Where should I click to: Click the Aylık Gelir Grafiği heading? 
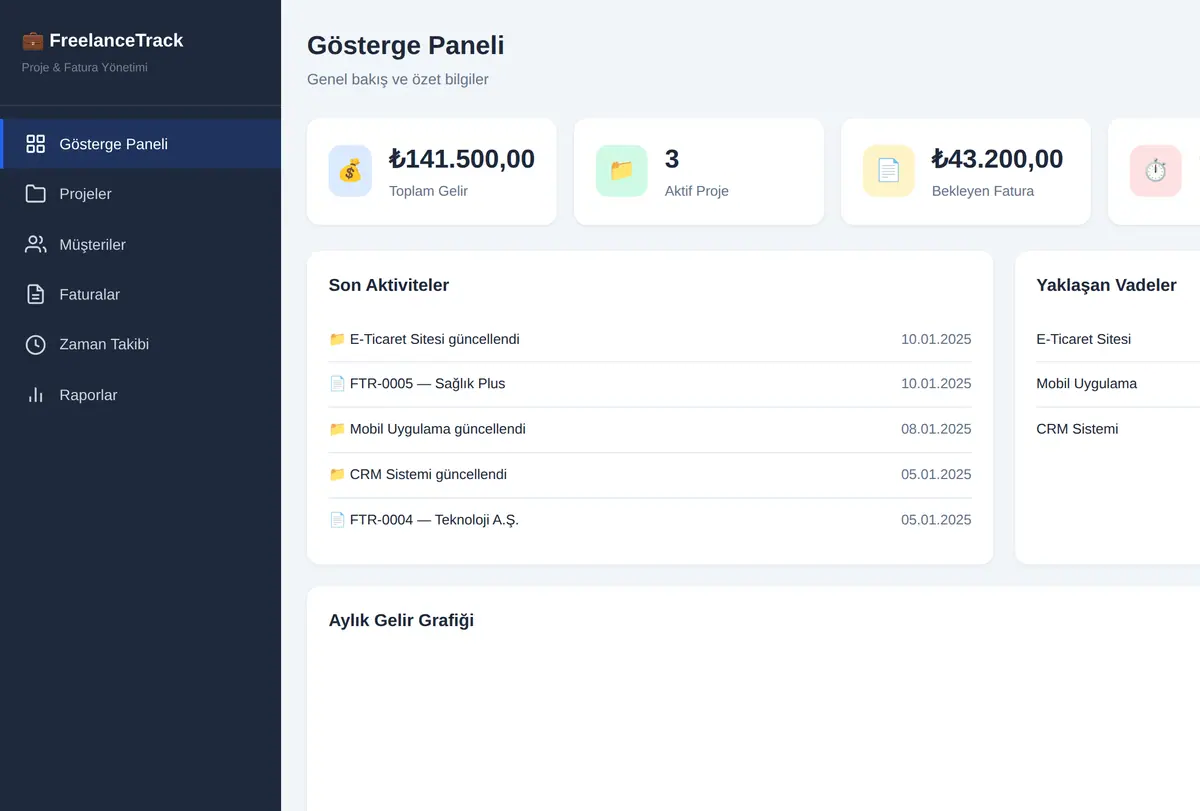point(402,620)
